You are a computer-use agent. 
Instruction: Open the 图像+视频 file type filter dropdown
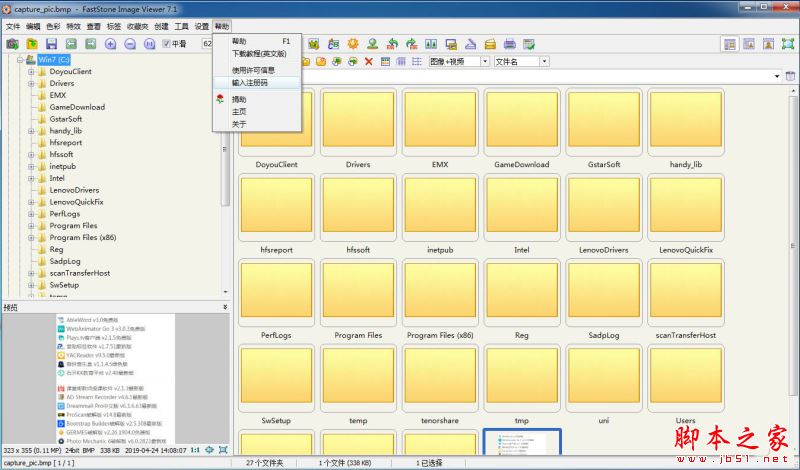point(485,61)
